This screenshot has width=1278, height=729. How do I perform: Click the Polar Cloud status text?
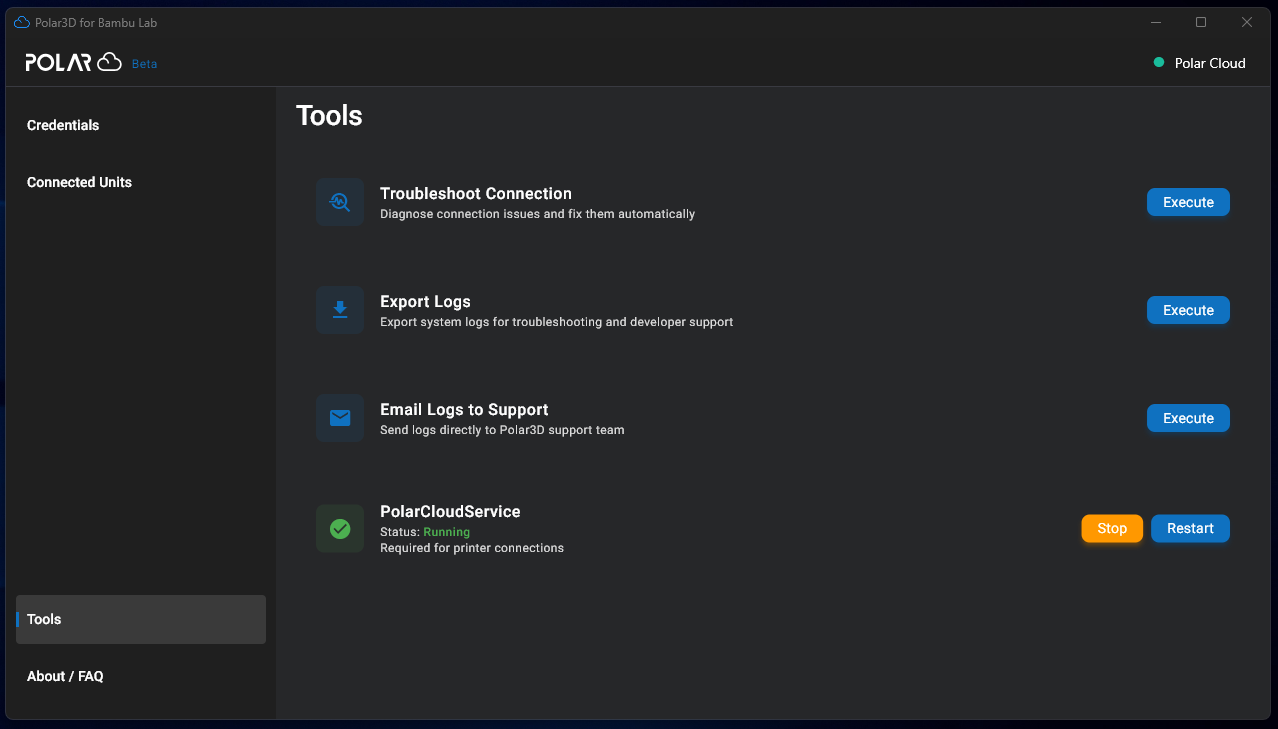1209,63
